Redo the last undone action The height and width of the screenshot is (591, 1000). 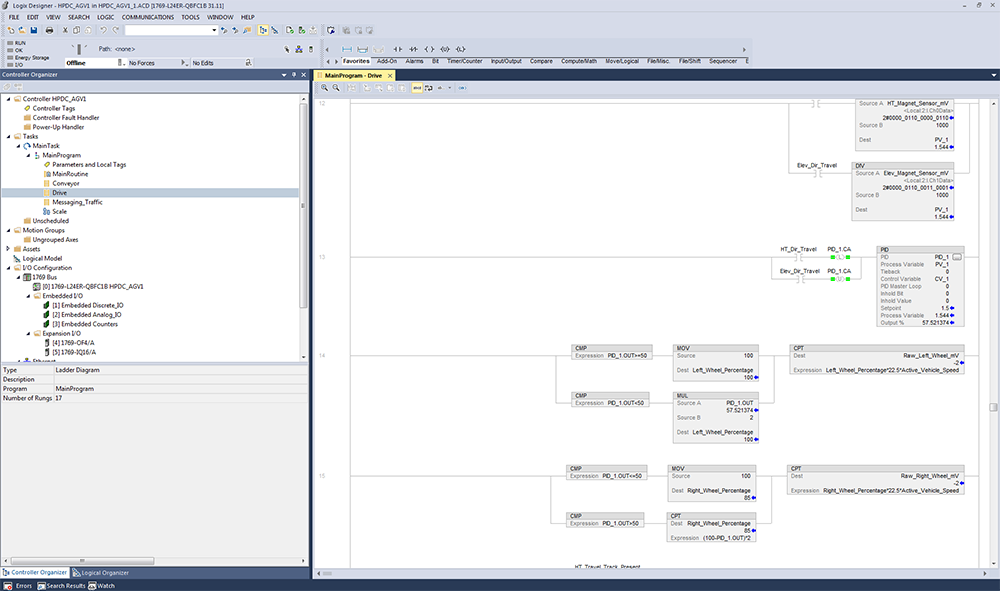tap(116, 30)
